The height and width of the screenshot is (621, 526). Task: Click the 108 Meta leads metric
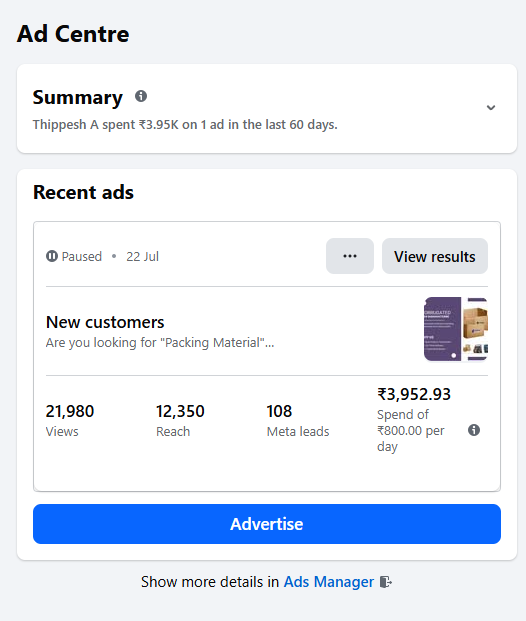[298, 420]
